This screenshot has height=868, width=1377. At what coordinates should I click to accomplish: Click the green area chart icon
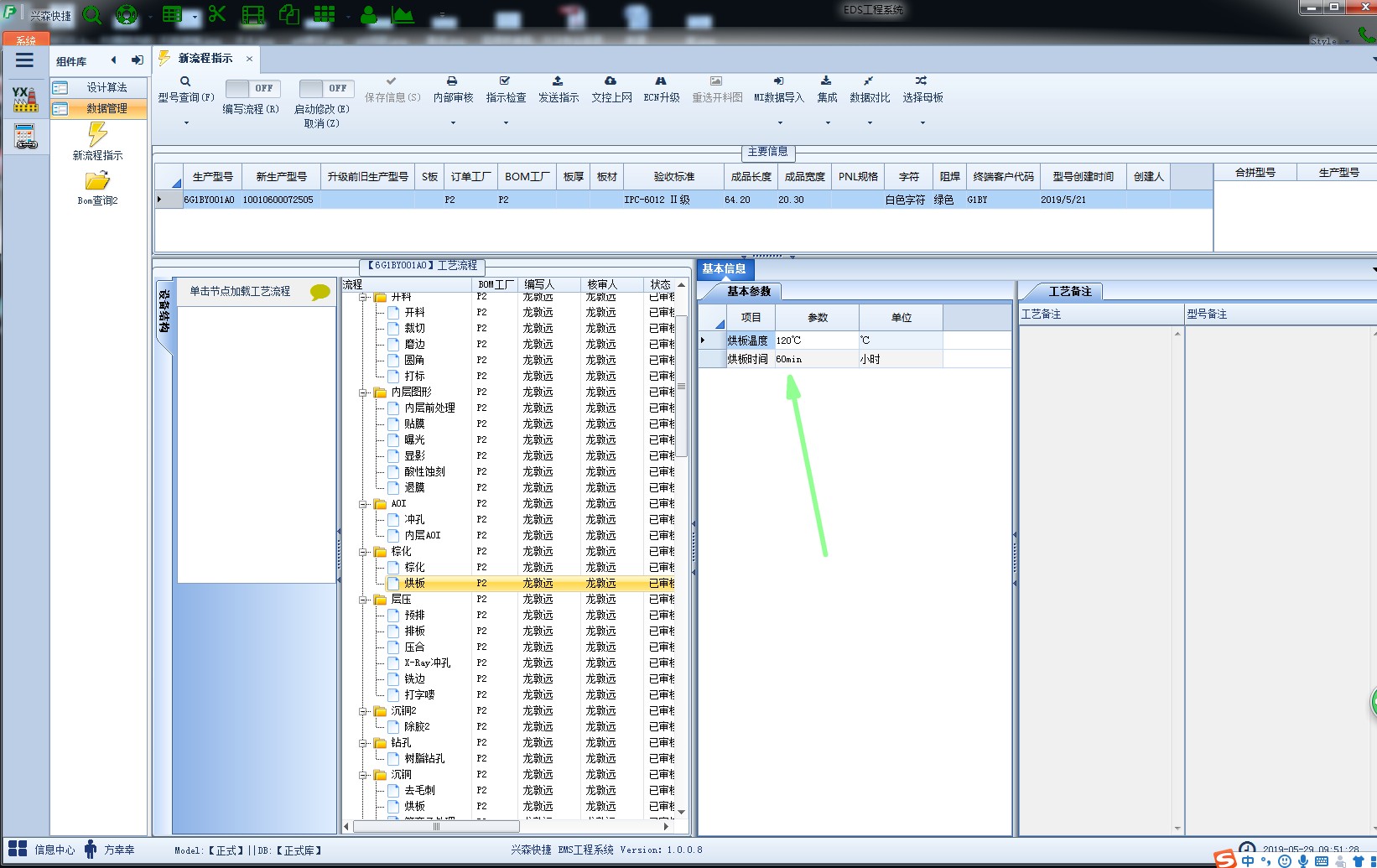point(403,15)
